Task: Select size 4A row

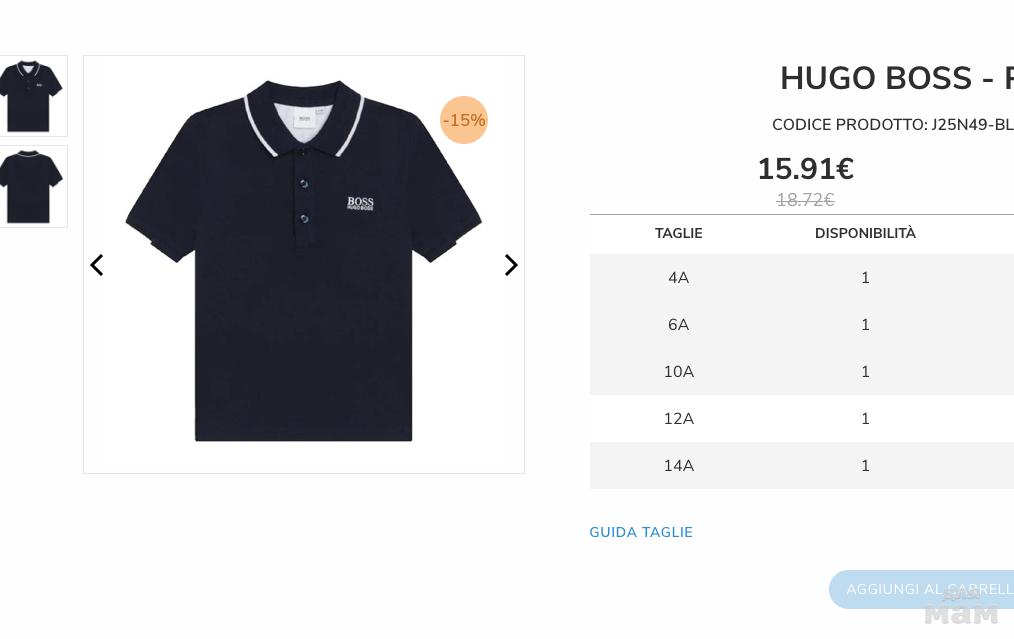Action: pyautogui.click(x=802, y=277)
